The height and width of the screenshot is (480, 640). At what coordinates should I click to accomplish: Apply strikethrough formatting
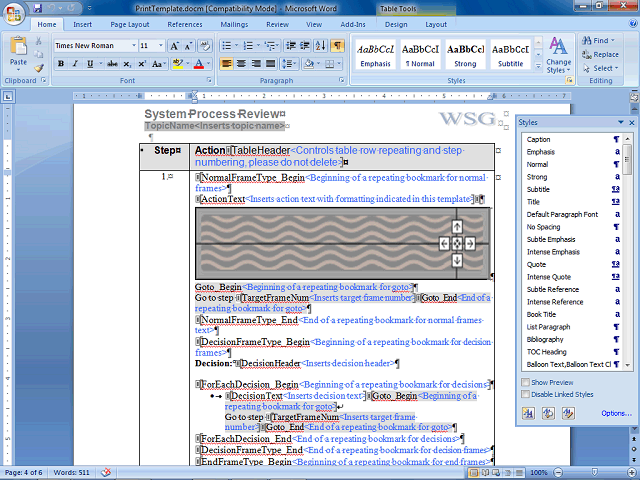113,64
